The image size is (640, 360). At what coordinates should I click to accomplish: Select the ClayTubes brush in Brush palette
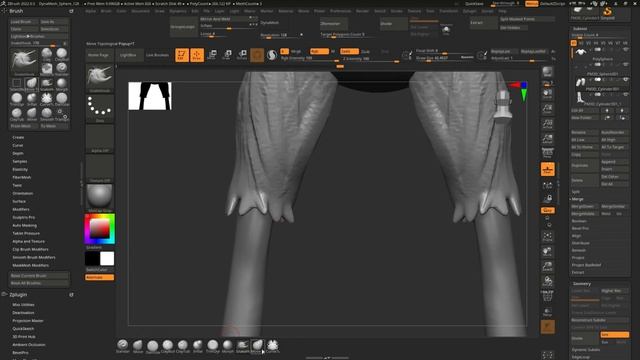16,114
